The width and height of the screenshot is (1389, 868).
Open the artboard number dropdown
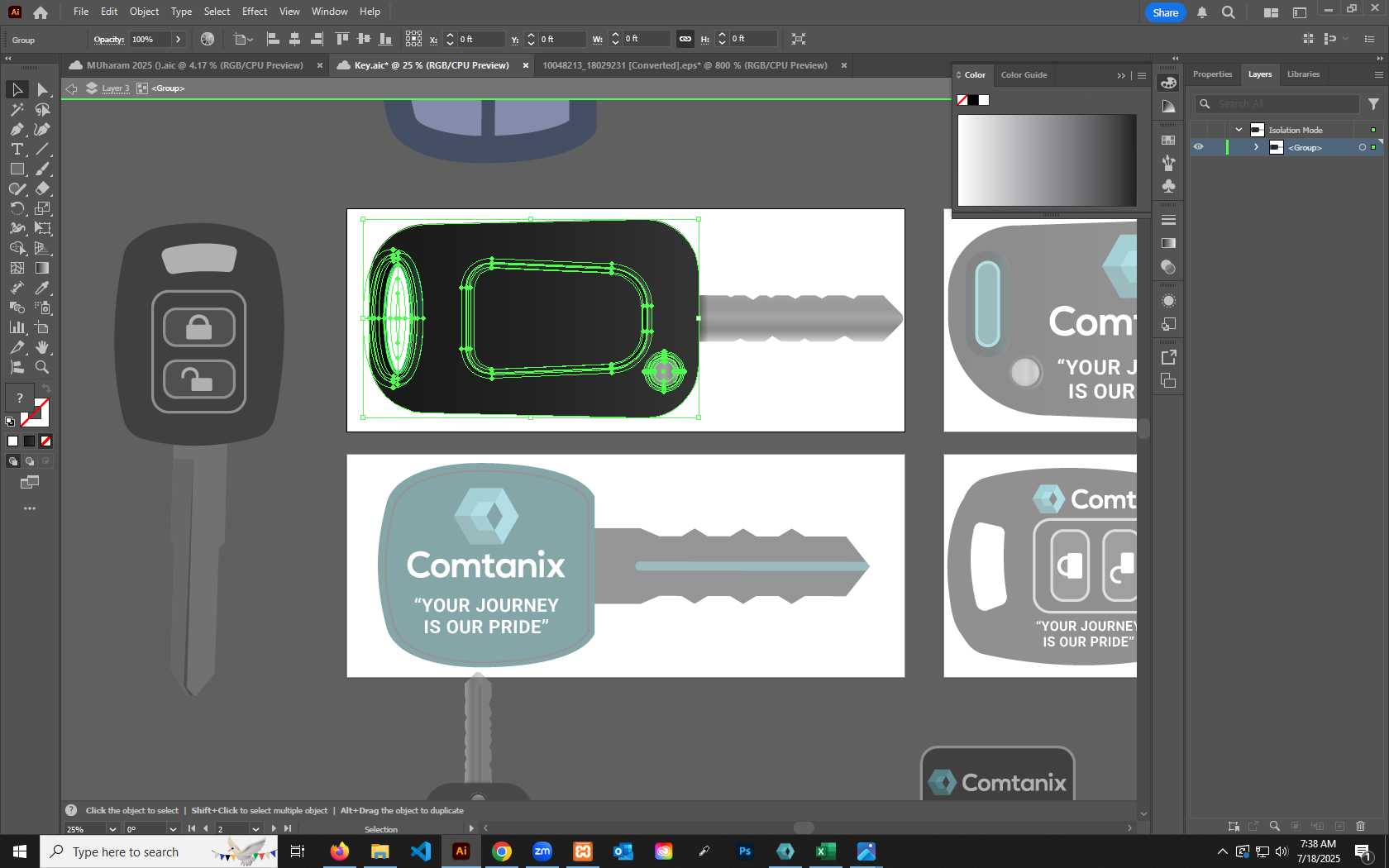[255, 828]
